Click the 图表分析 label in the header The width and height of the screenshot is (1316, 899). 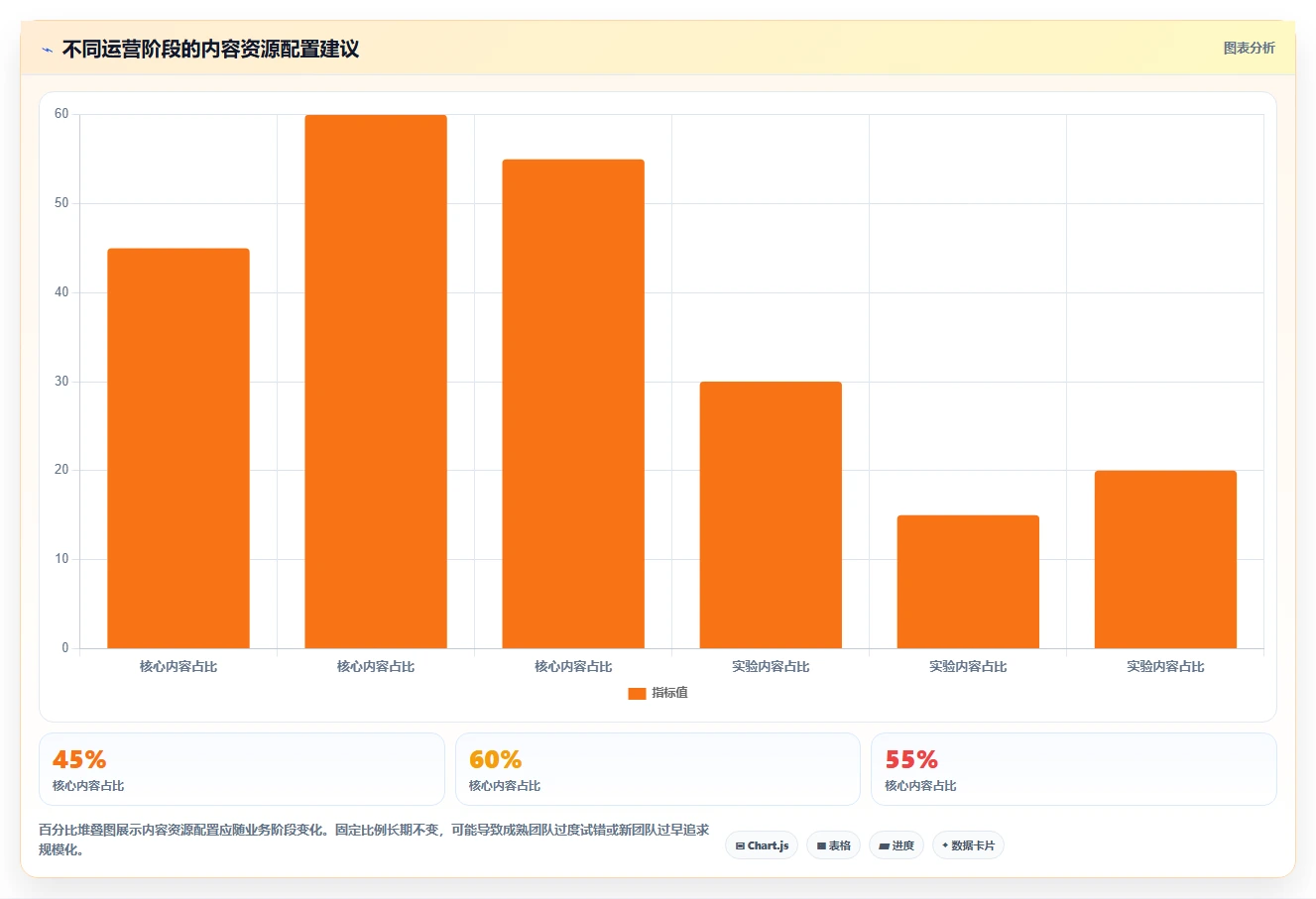coord(1249,48)
